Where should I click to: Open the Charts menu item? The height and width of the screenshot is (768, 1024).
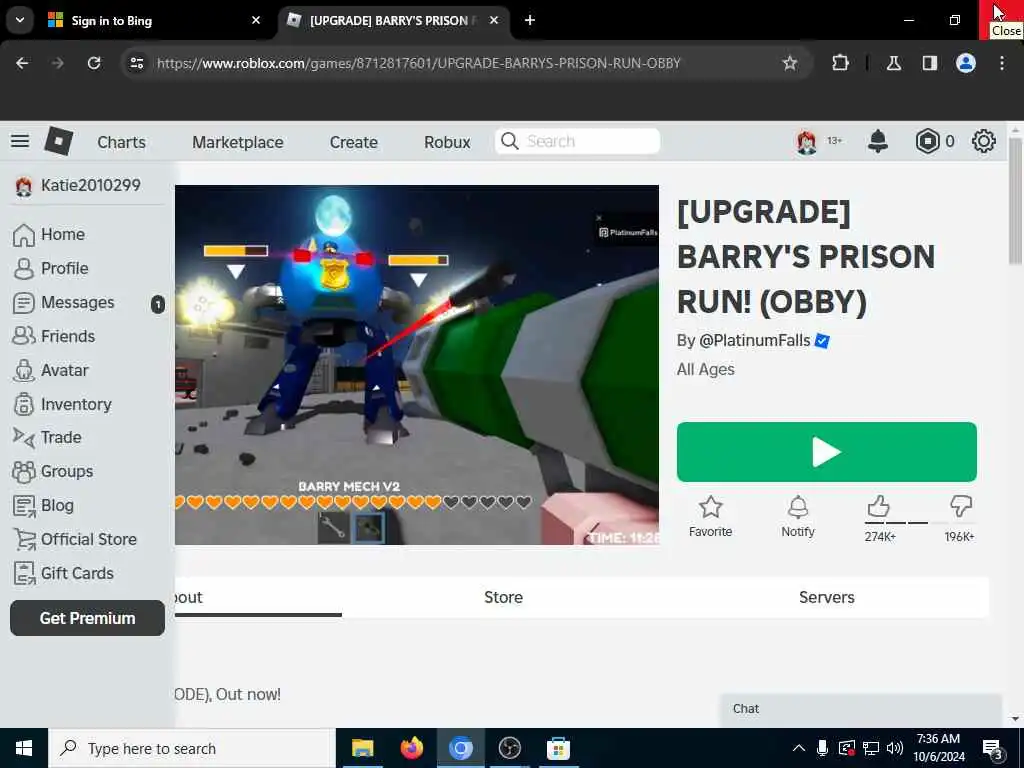coord(121,142)
